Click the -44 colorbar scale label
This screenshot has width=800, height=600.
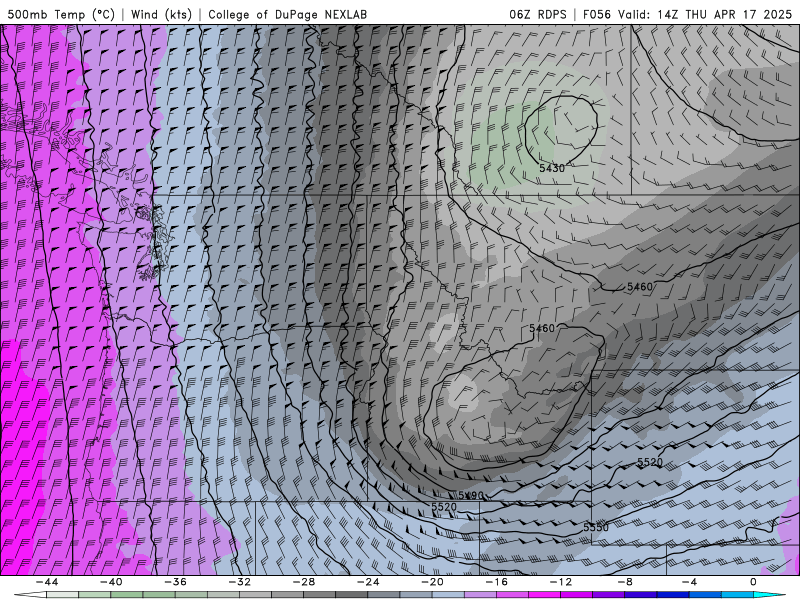(46, 582)
